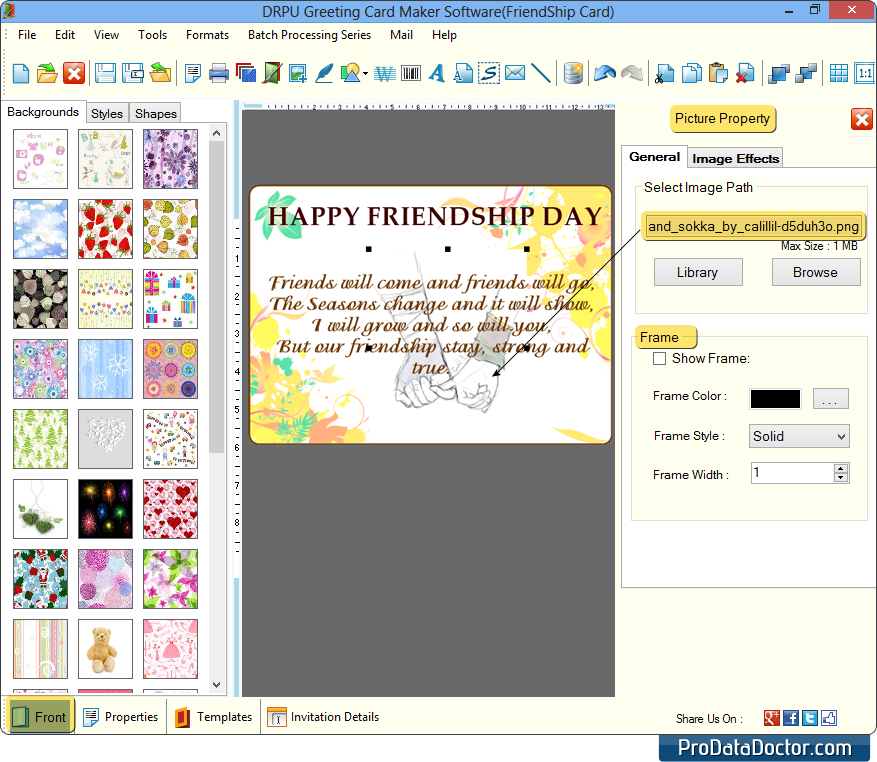Select the text tool (blue A)

[x=436, y=72]
